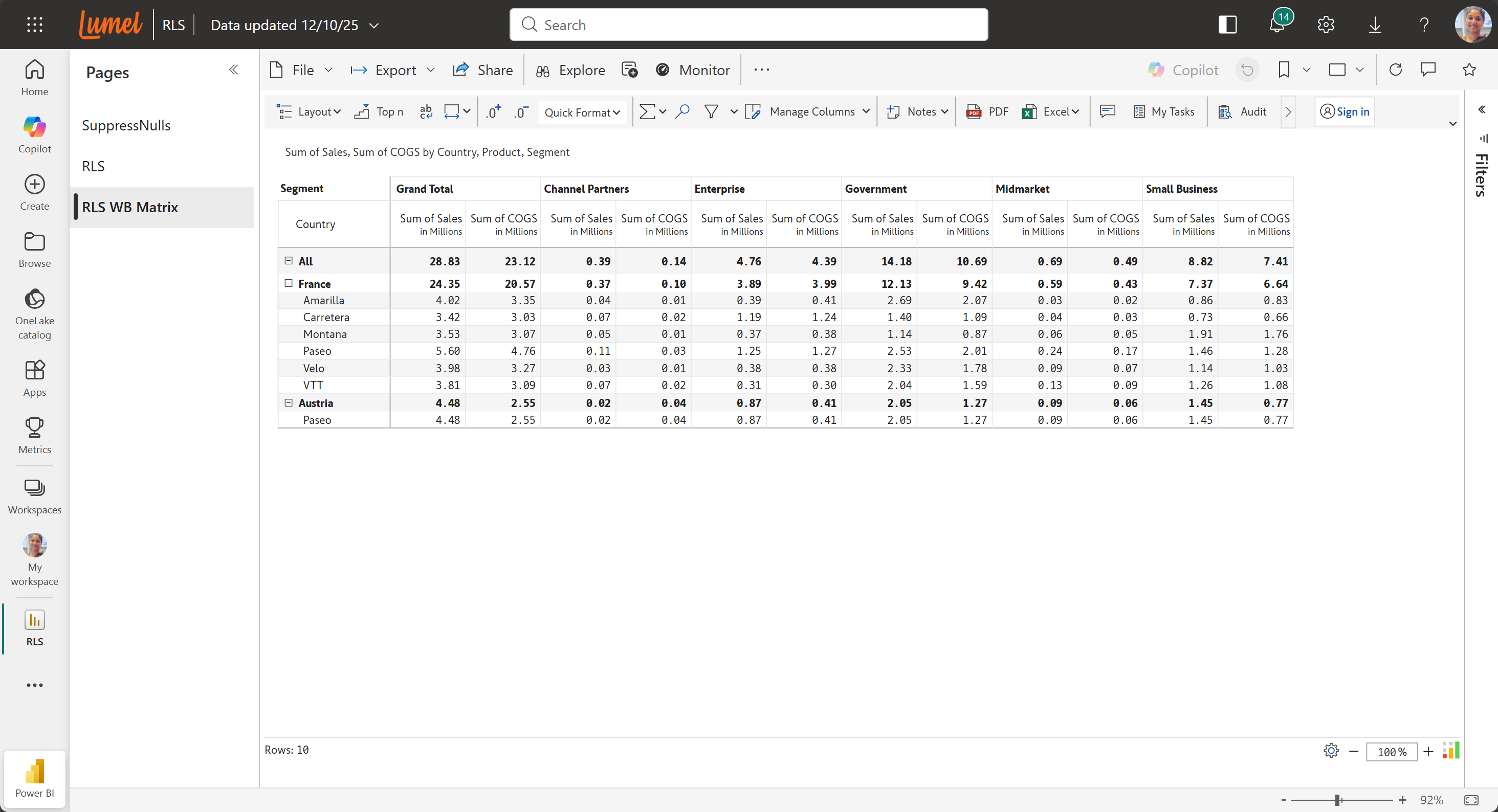The width and height of the screenshot is (1498, 812).
Task: Switch to the SuppressNulls page
Action: 126,125
